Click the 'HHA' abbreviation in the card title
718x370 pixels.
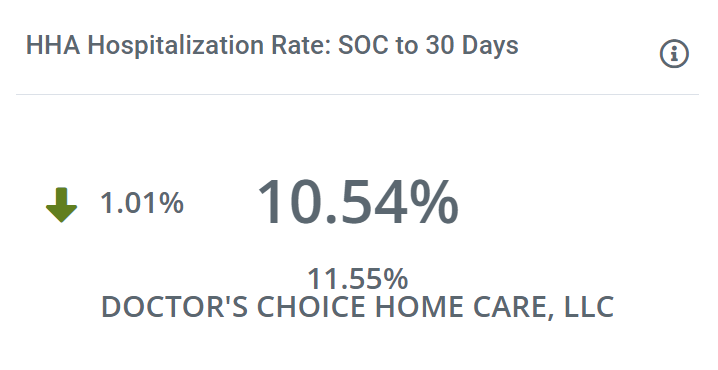53,45
